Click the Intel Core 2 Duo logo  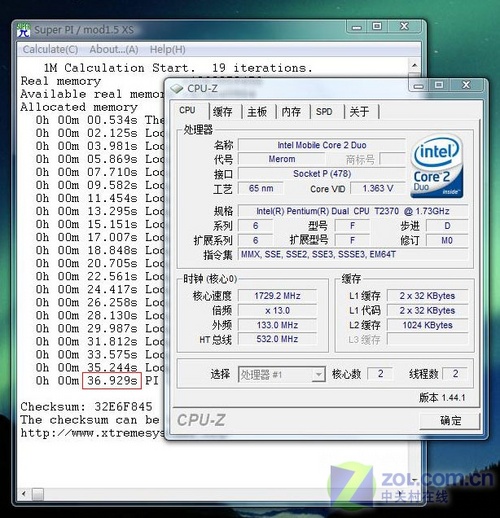click(x=436, y=166)
